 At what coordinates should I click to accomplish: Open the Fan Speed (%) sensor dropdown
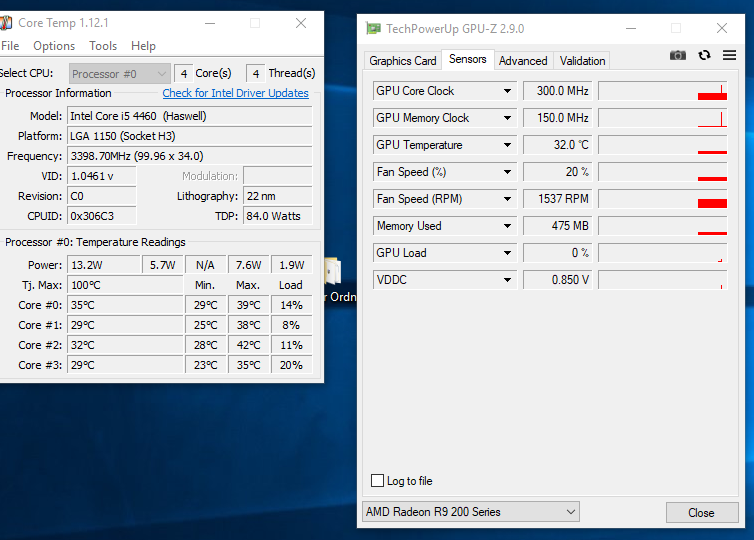(x=507, y=172)
